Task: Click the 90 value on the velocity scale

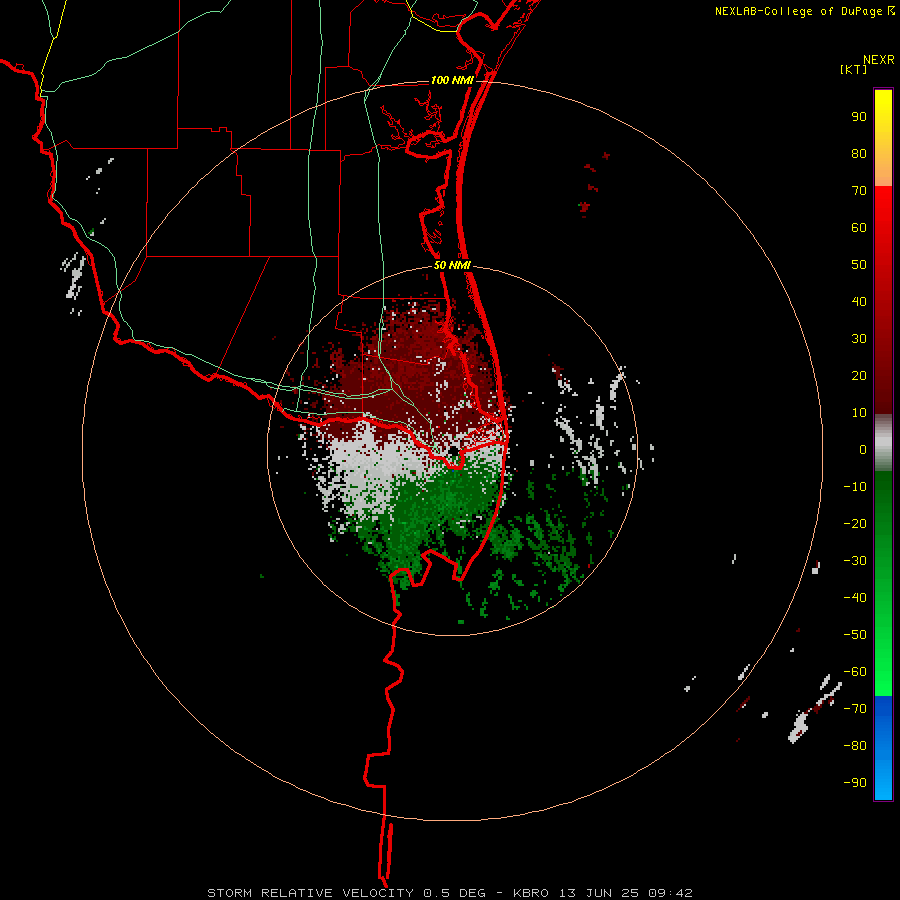Action: [x=859, y=117]
